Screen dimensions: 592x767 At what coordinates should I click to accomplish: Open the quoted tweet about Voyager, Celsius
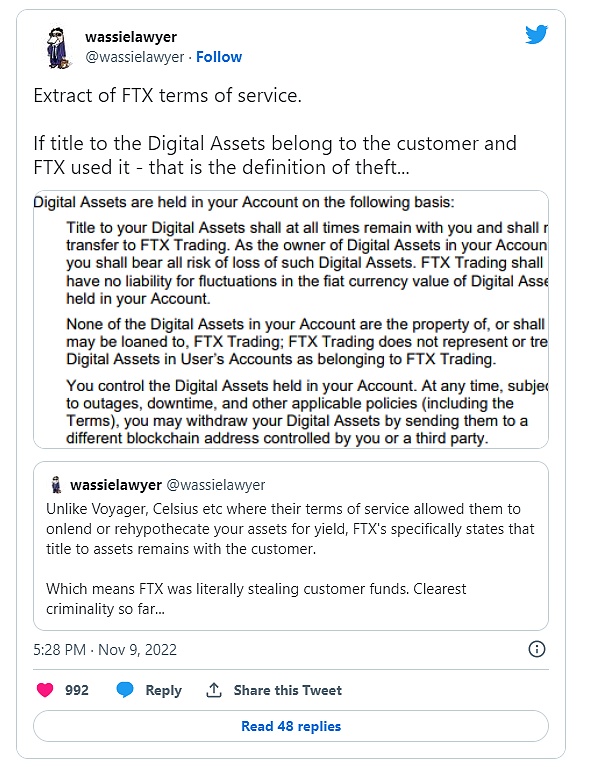click(x=291, y=546)
